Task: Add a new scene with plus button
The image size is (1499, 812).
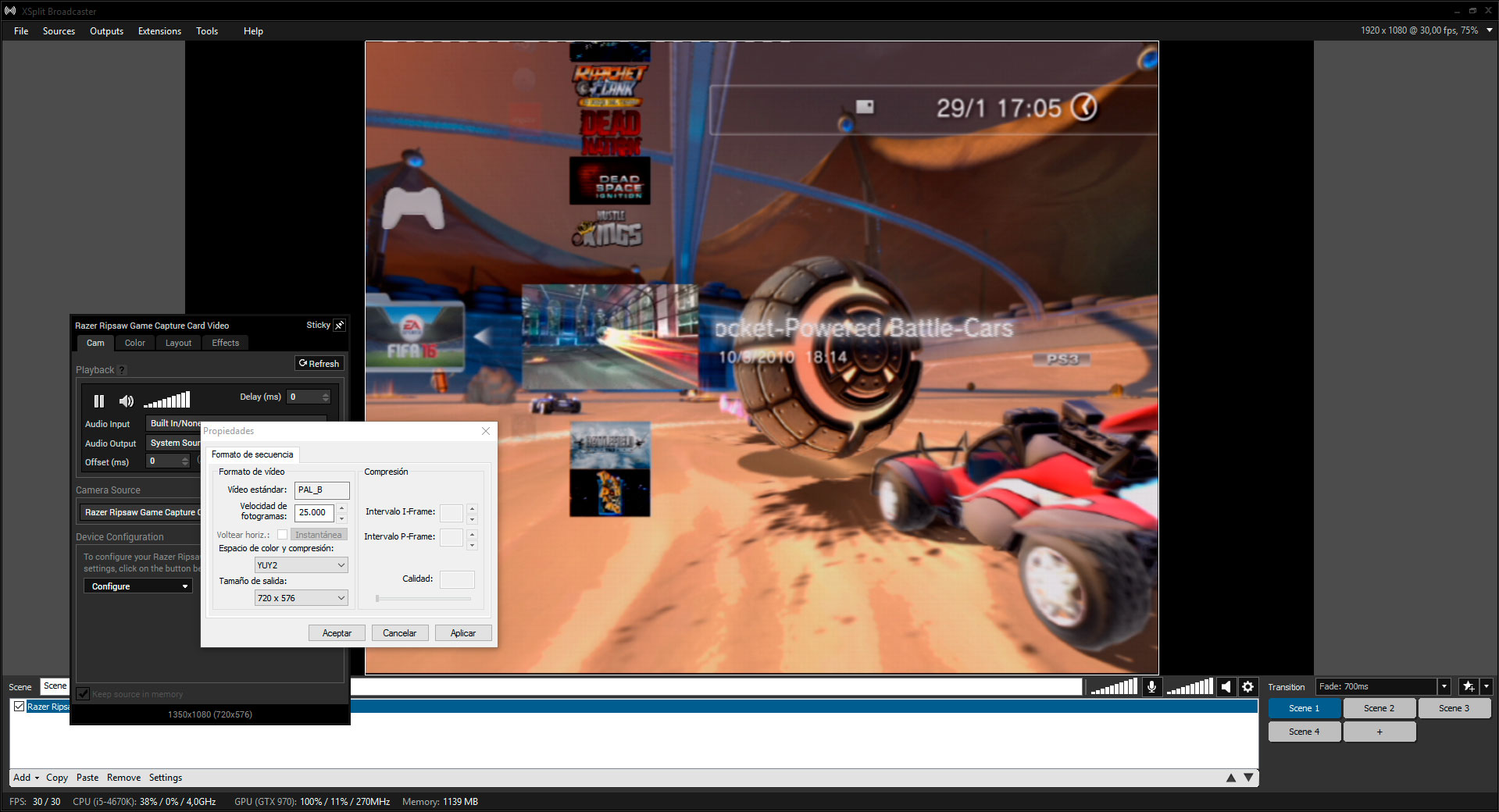Action: click(1379, 732)
